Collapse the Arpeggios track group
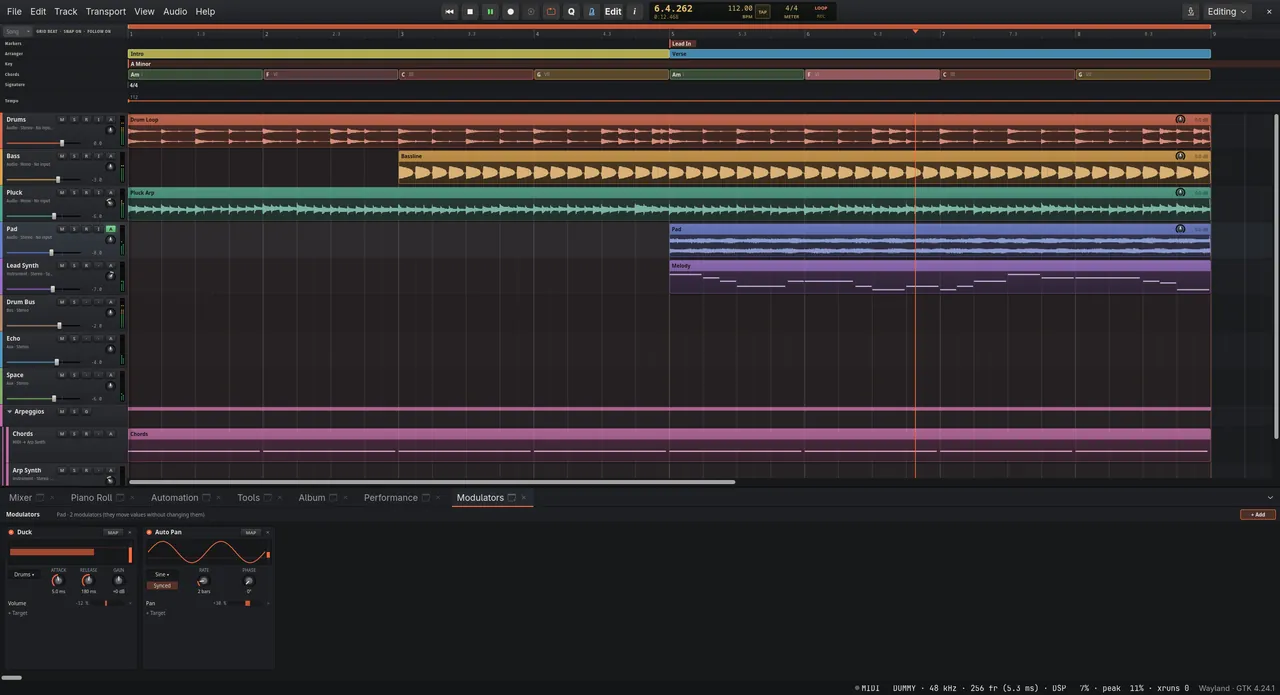1280x695 pixels. click(10, 411)
